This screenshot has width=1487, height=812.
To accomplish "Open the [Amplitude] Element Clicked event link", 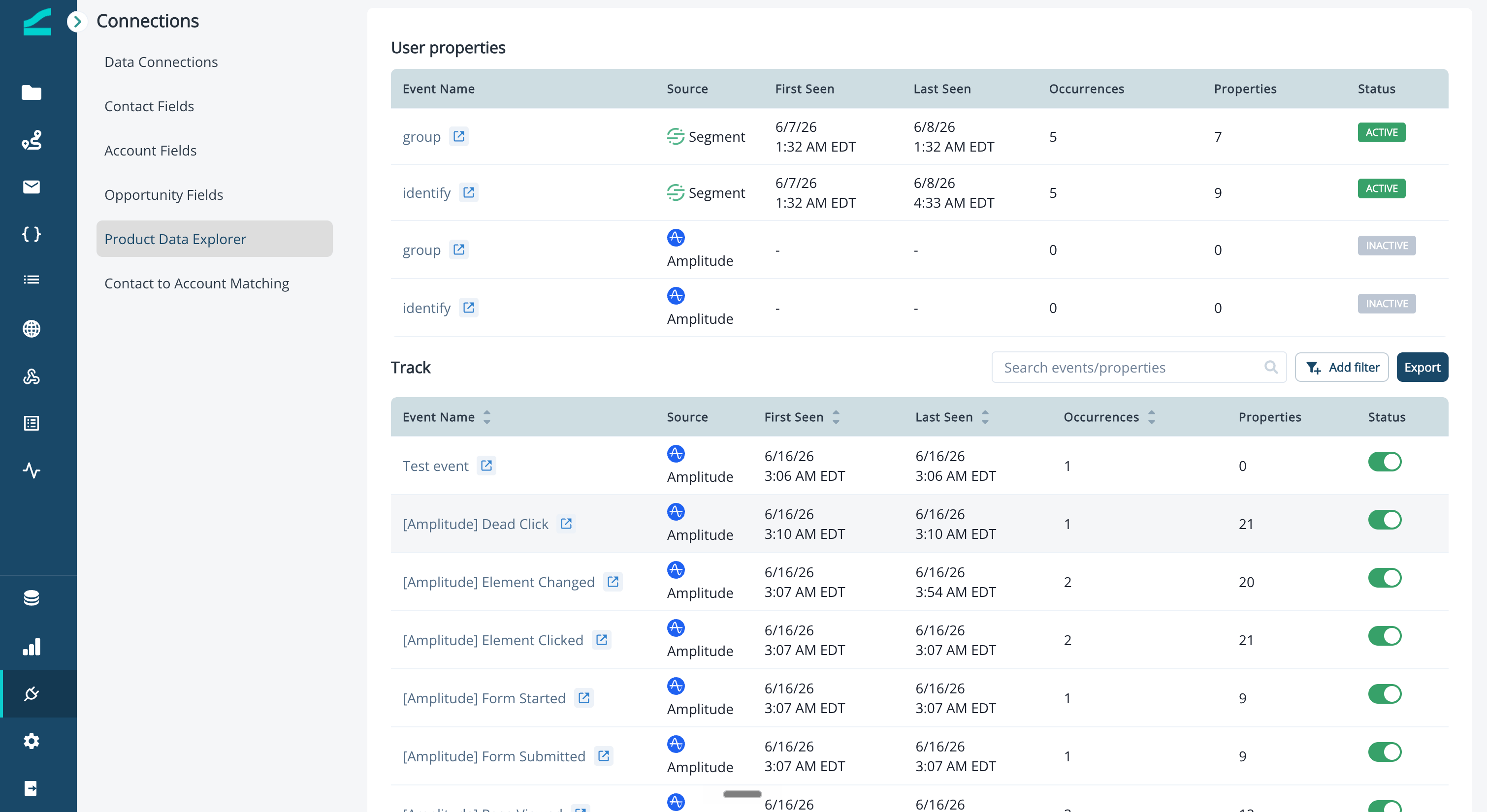I will pos(493,640).
